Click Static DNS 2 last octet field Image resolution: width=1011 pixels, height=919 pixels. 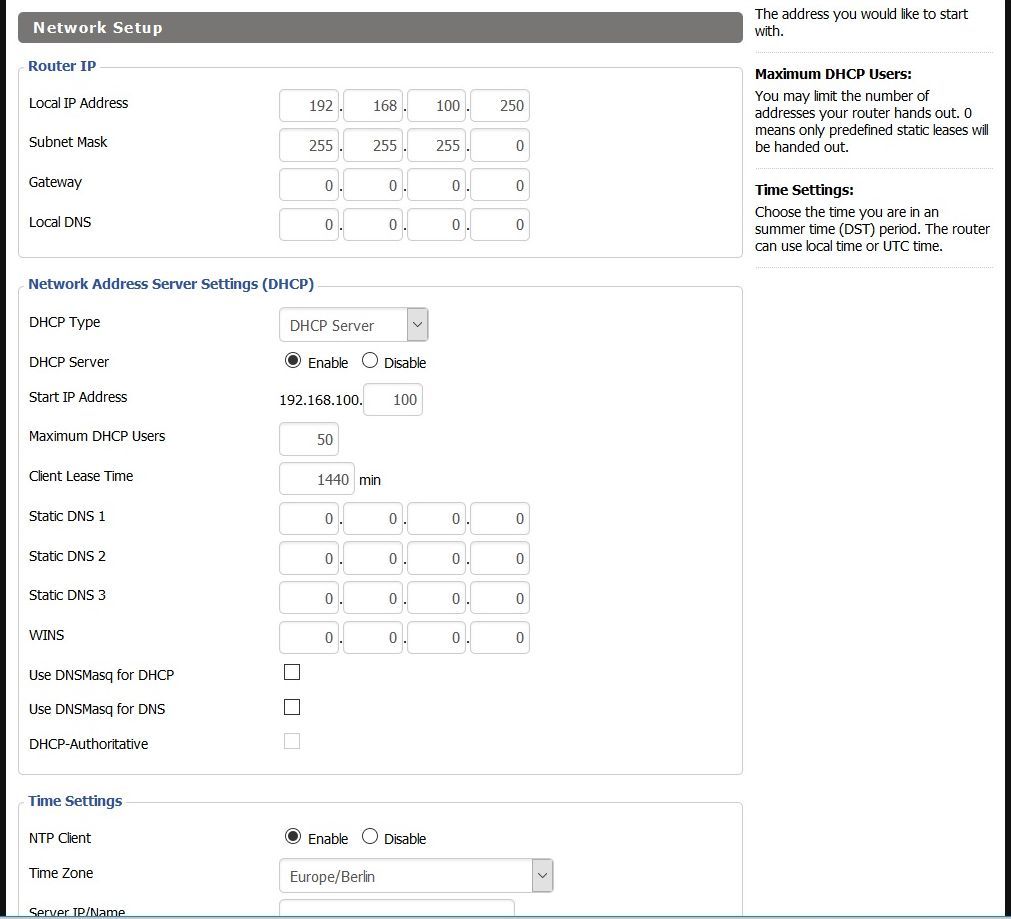500,558
